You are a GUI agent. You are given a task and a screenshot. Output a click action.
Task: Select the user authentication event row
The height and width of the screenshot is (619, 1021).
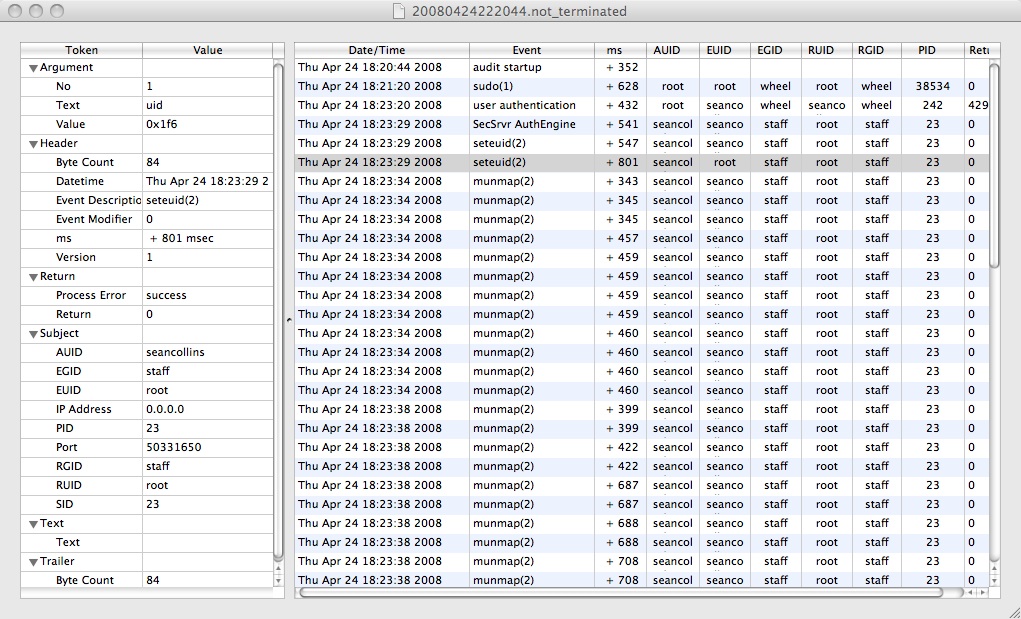[x=641, y=105]
